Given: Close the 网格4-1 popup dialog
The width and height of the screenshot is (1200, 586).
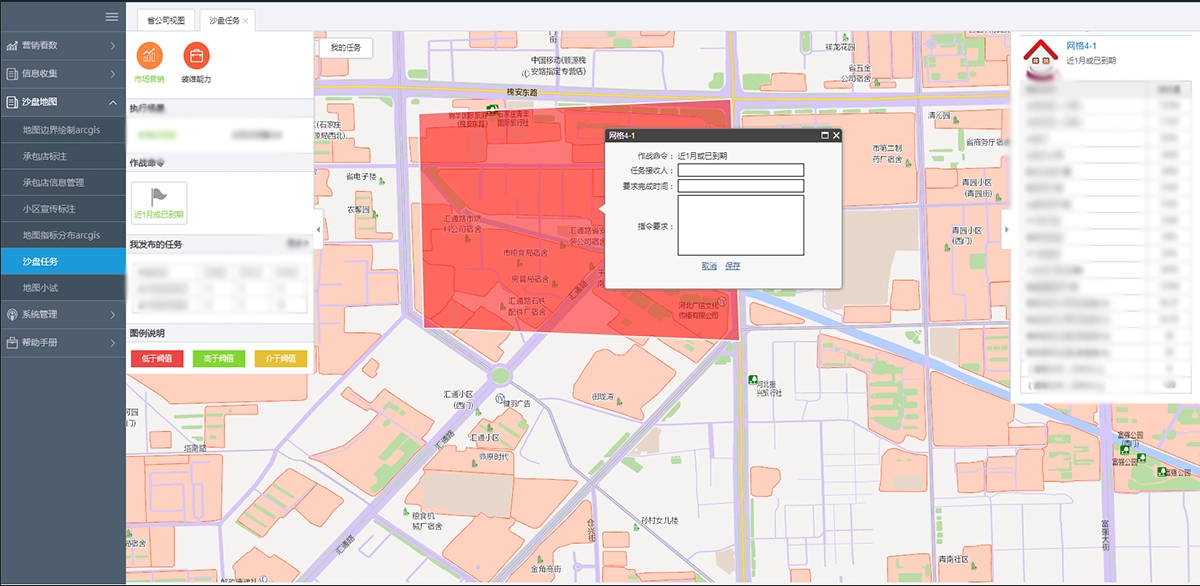Looking at the screenshot, I should point(836,135).
